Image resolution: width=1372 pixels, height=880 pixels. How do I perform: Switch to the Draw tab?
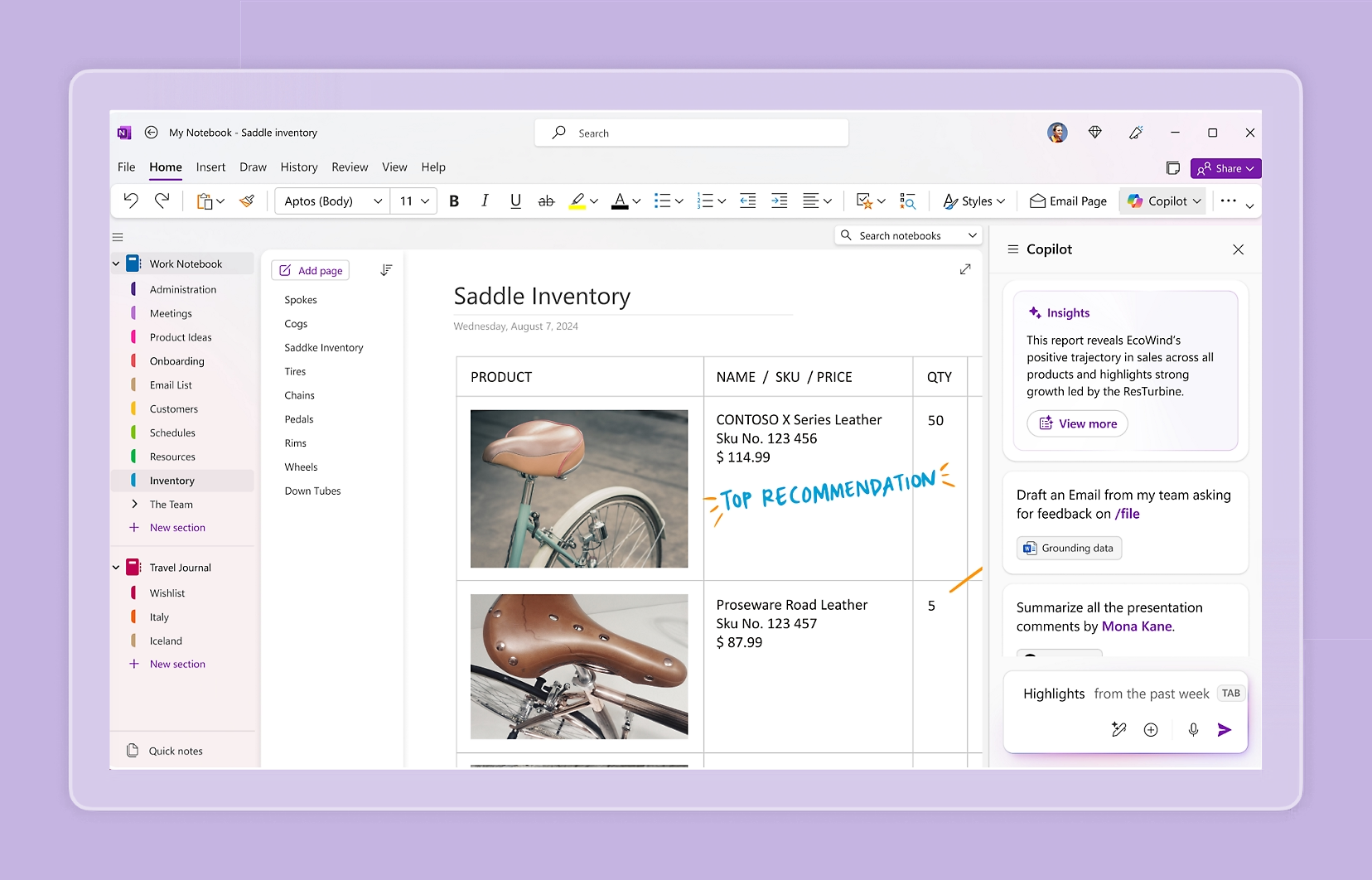coord(253,167)
